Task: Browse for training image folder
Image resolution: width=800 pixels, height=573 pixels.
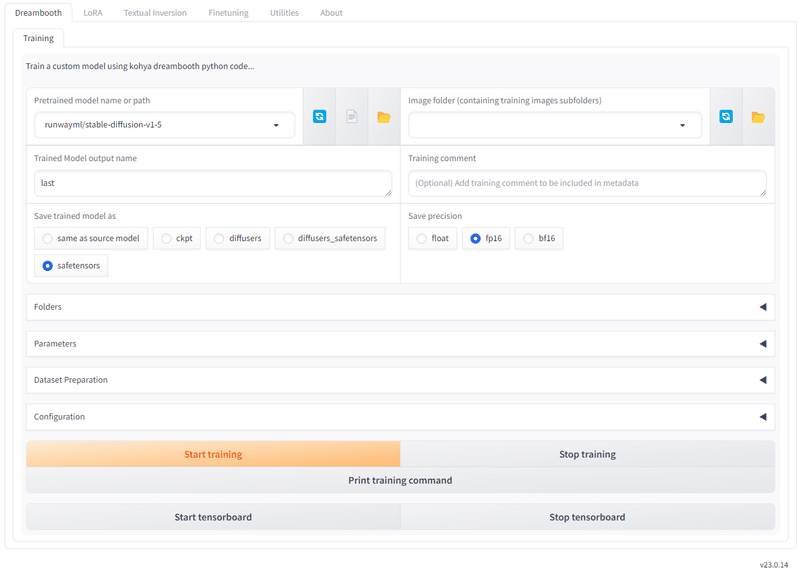Action: point(758,117)
